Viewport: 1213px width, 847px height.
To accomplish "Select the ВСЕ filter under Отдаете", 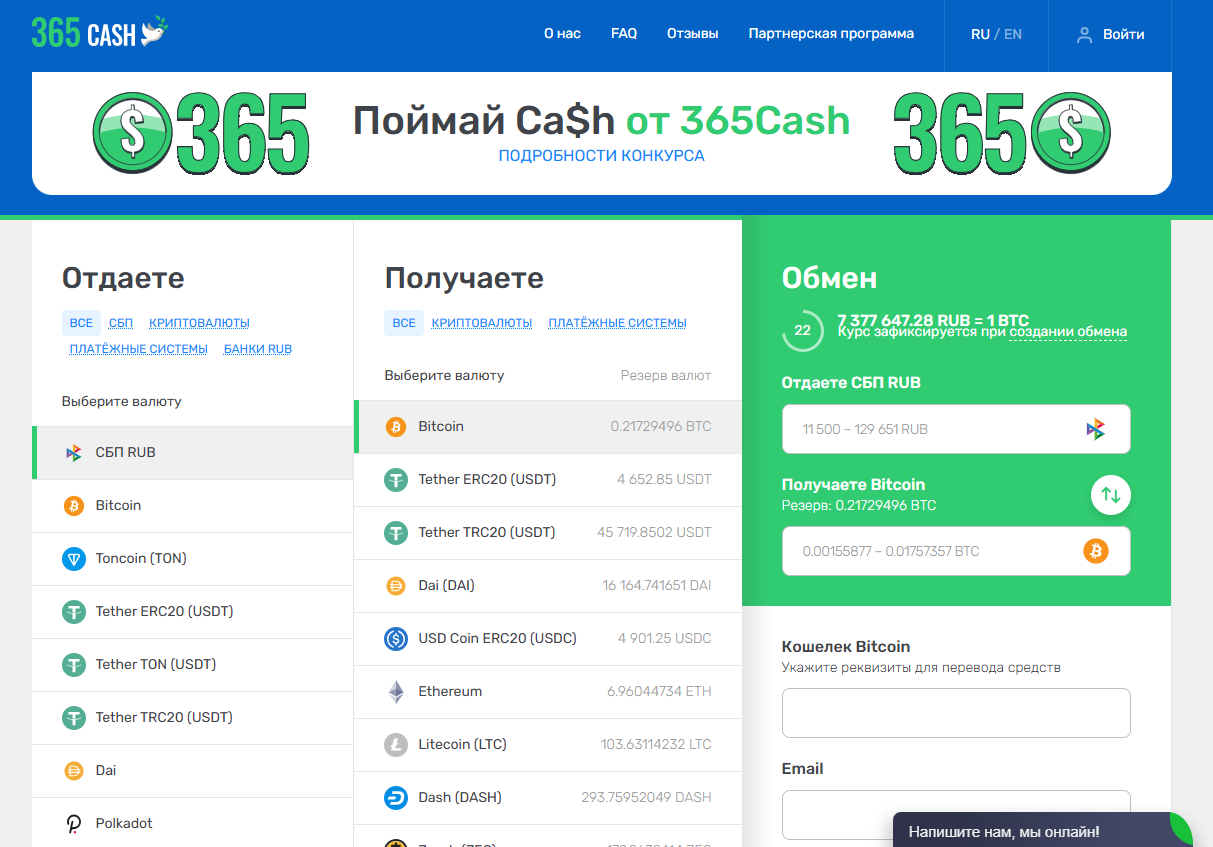I will [x=81, y=323].
